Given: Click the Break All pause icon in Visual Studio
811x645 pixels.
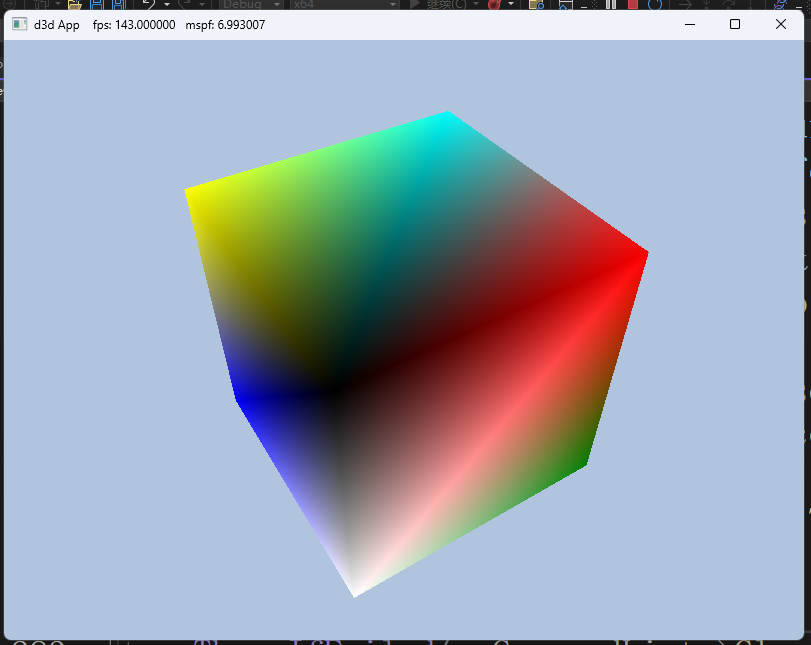Looking at the screenshot, I should coord(611,5).
